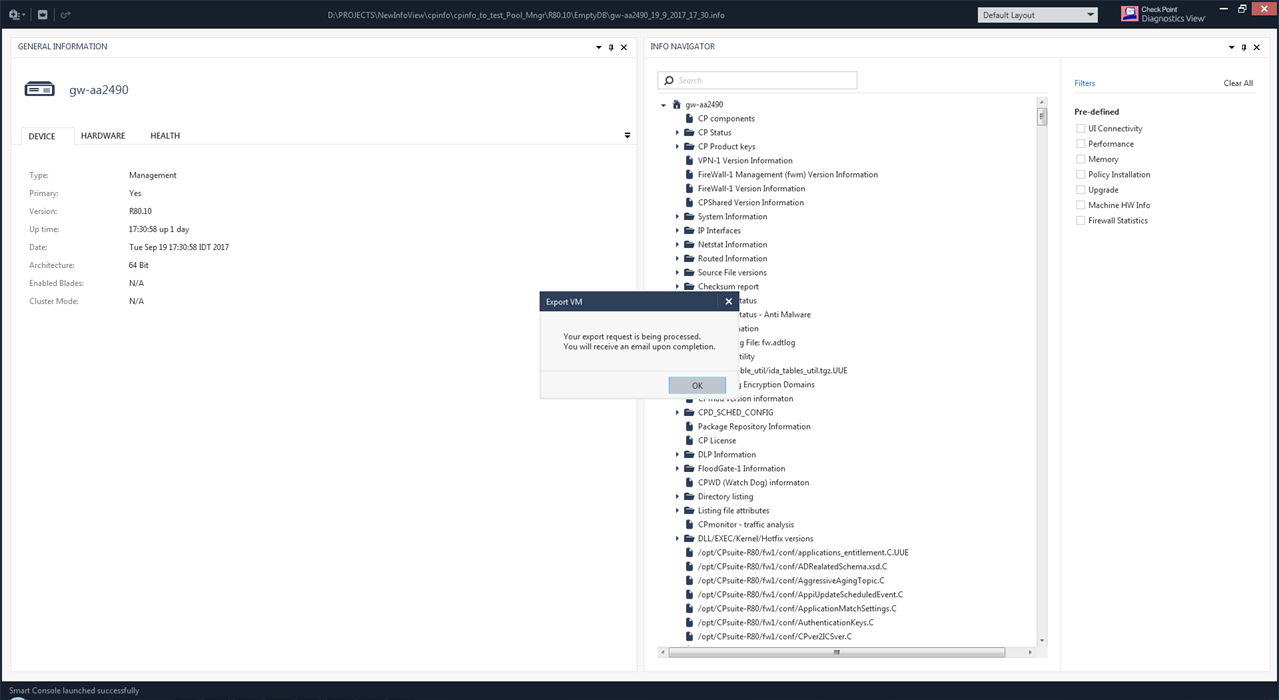Viewport: 1279px width, 700px height.
Task: Expand the CP Status tree node
Action: click(677, 132)
